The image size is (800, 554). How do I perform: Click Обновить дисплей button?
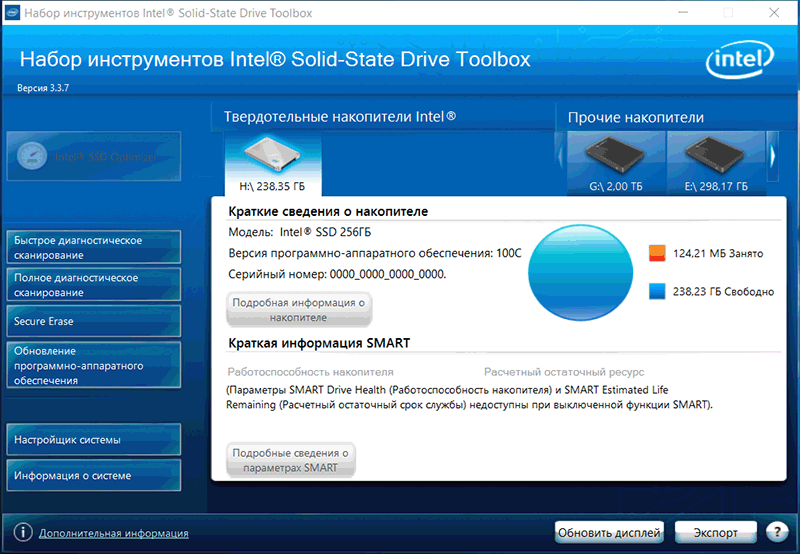(609, 533)
